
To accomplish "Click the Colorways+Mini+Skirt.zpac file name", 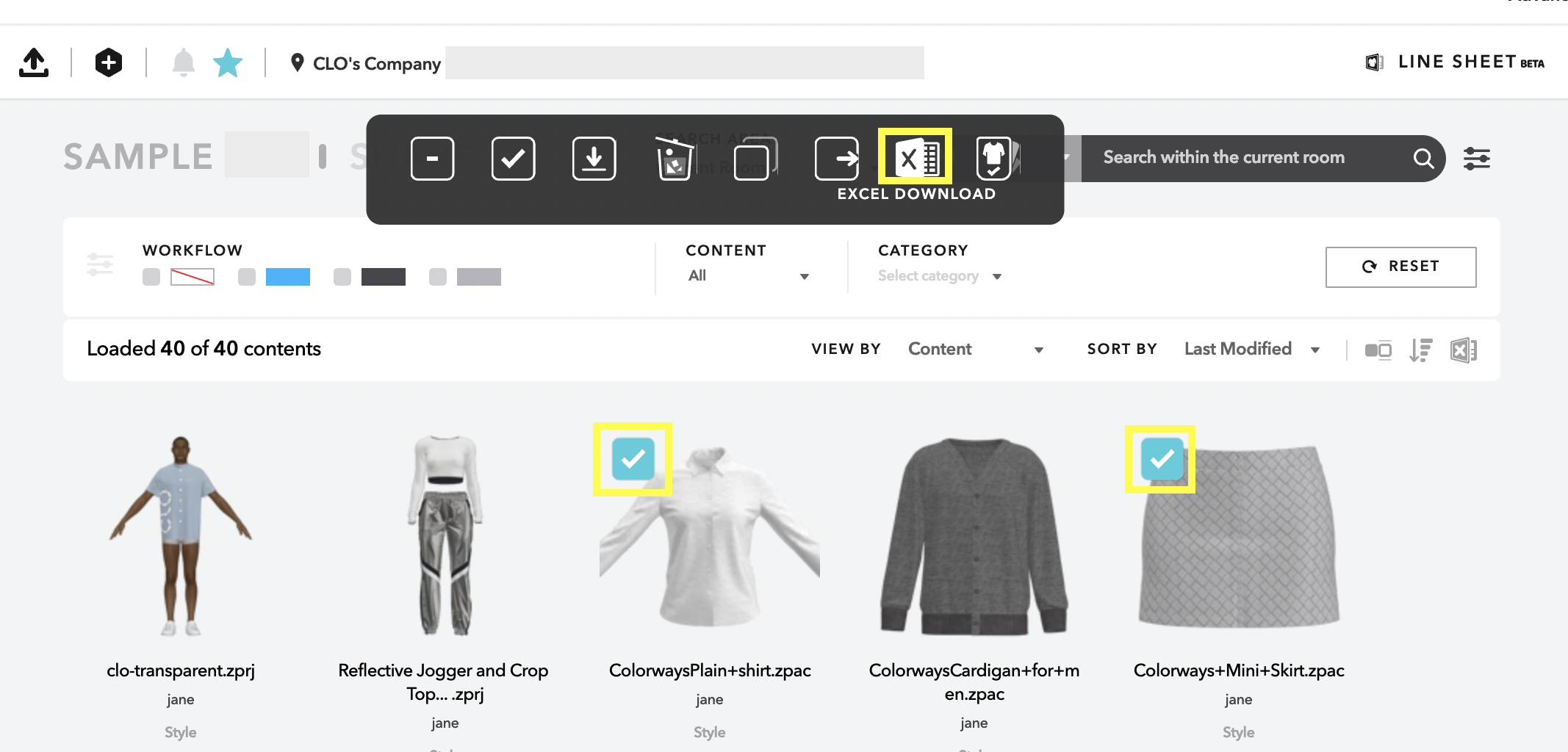I will (x=1239, y=670).
